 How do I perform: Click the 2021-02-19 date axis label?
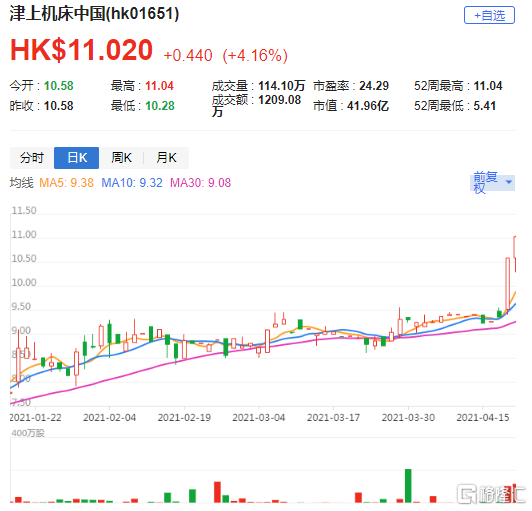[x=184, y=417]
